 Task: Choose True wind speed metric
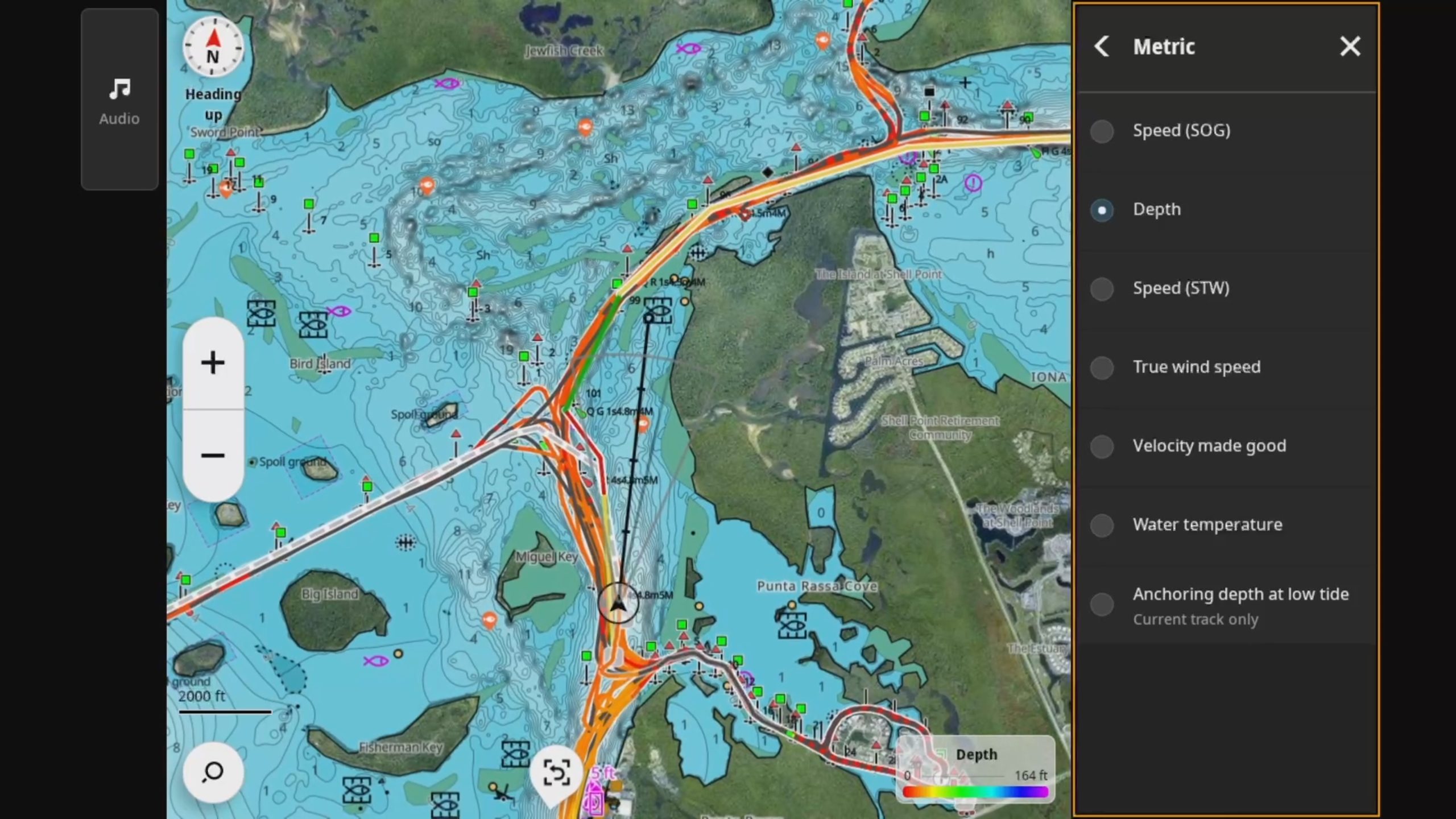[x=1226, y=367]
